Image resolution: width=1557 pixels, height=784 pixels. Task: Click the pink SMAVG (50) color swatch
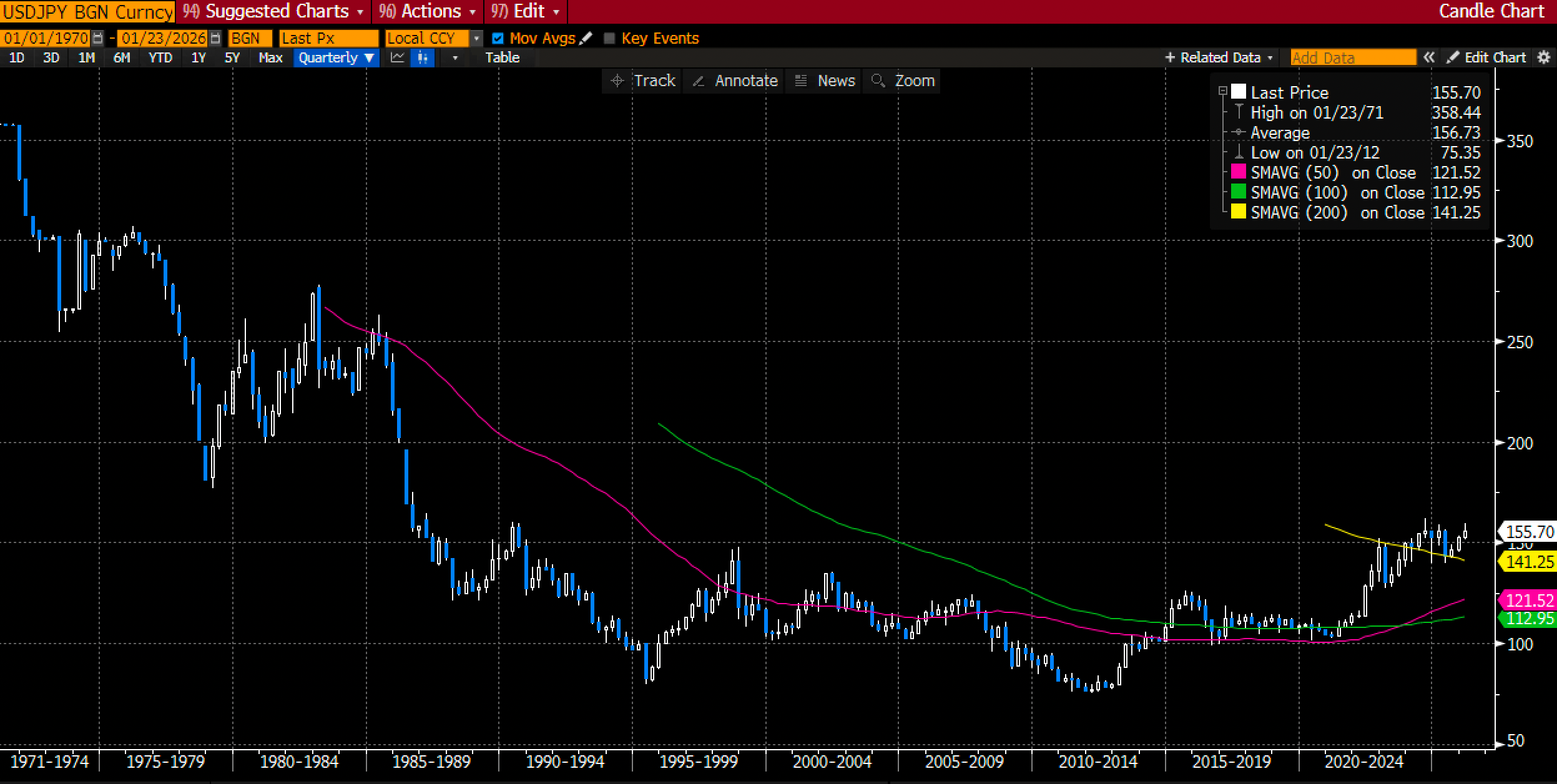pos(1238,172)
